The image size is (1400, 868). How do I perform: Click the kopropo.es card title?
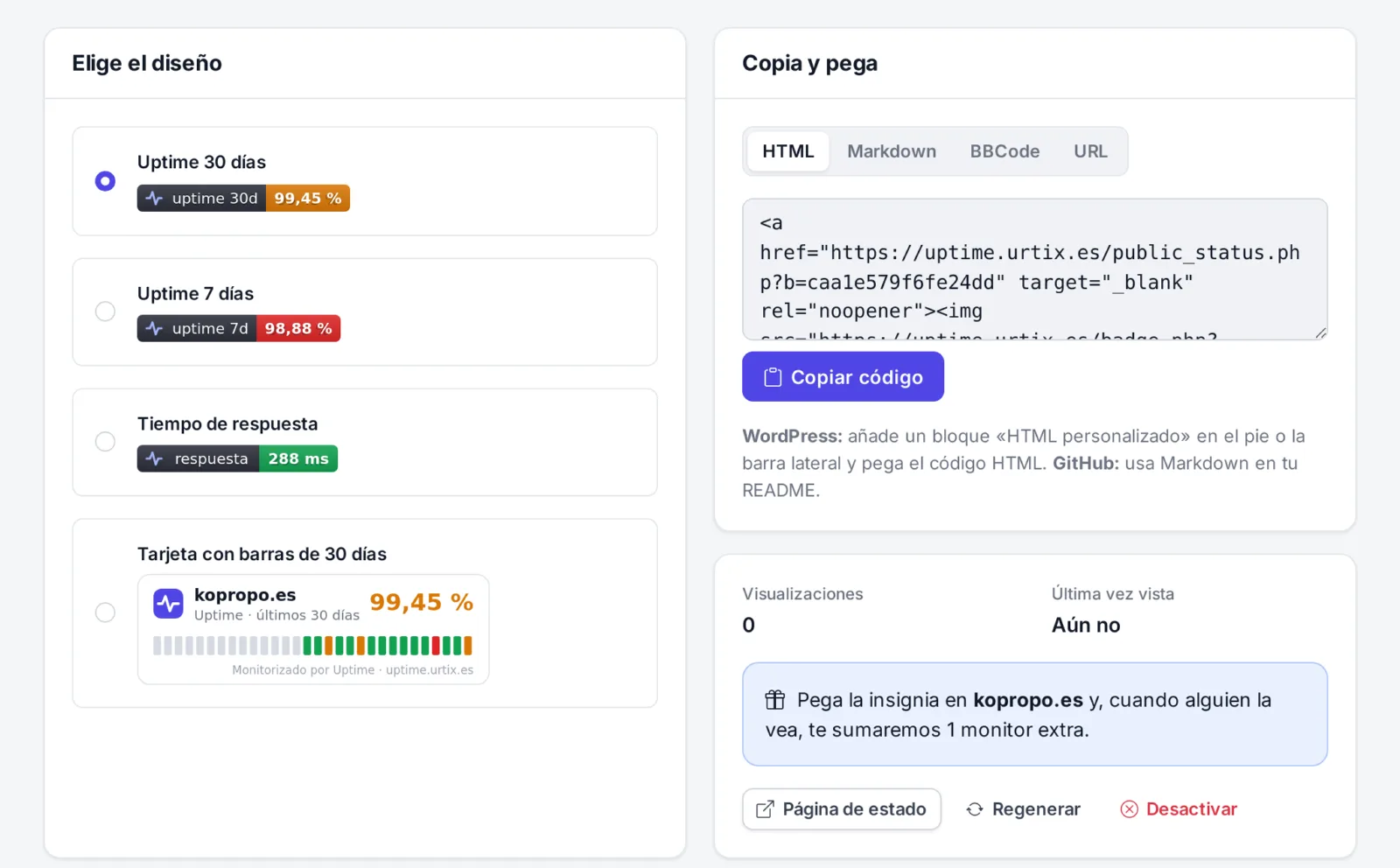245,595
